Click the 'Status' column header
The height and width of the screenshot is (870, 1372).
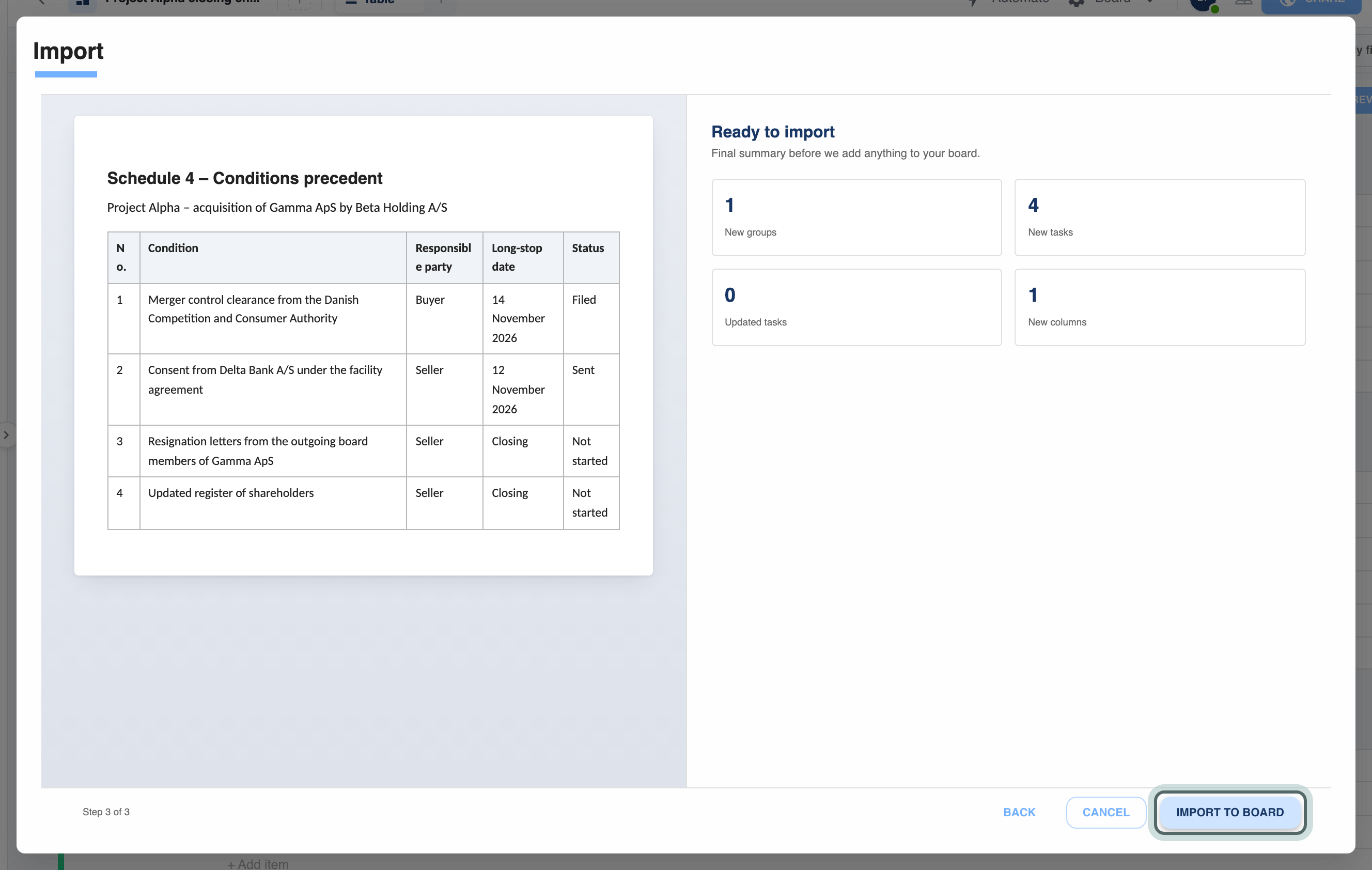point(591,257)
